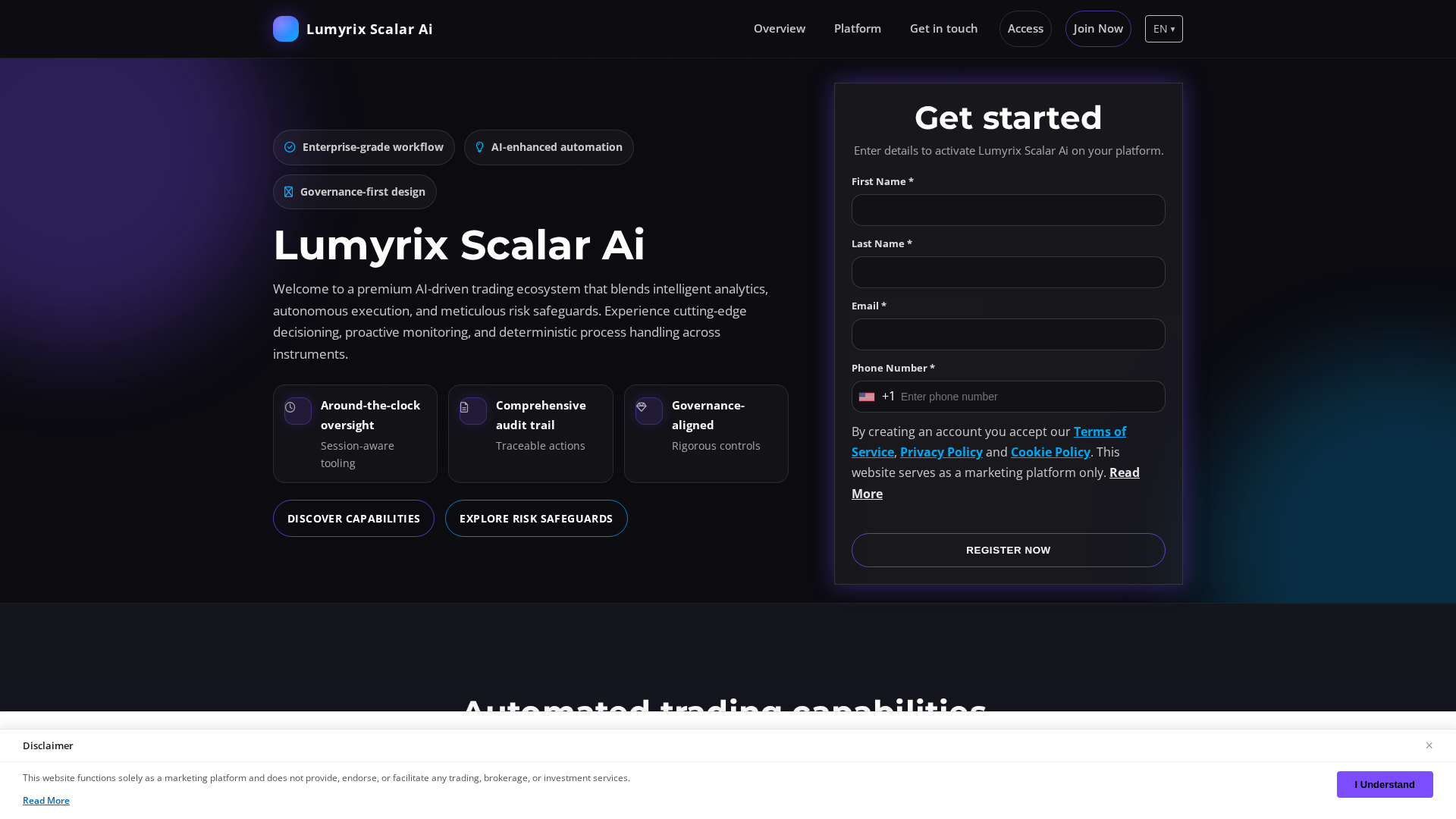Focus the Last Name input field

tap(1009, 272)
